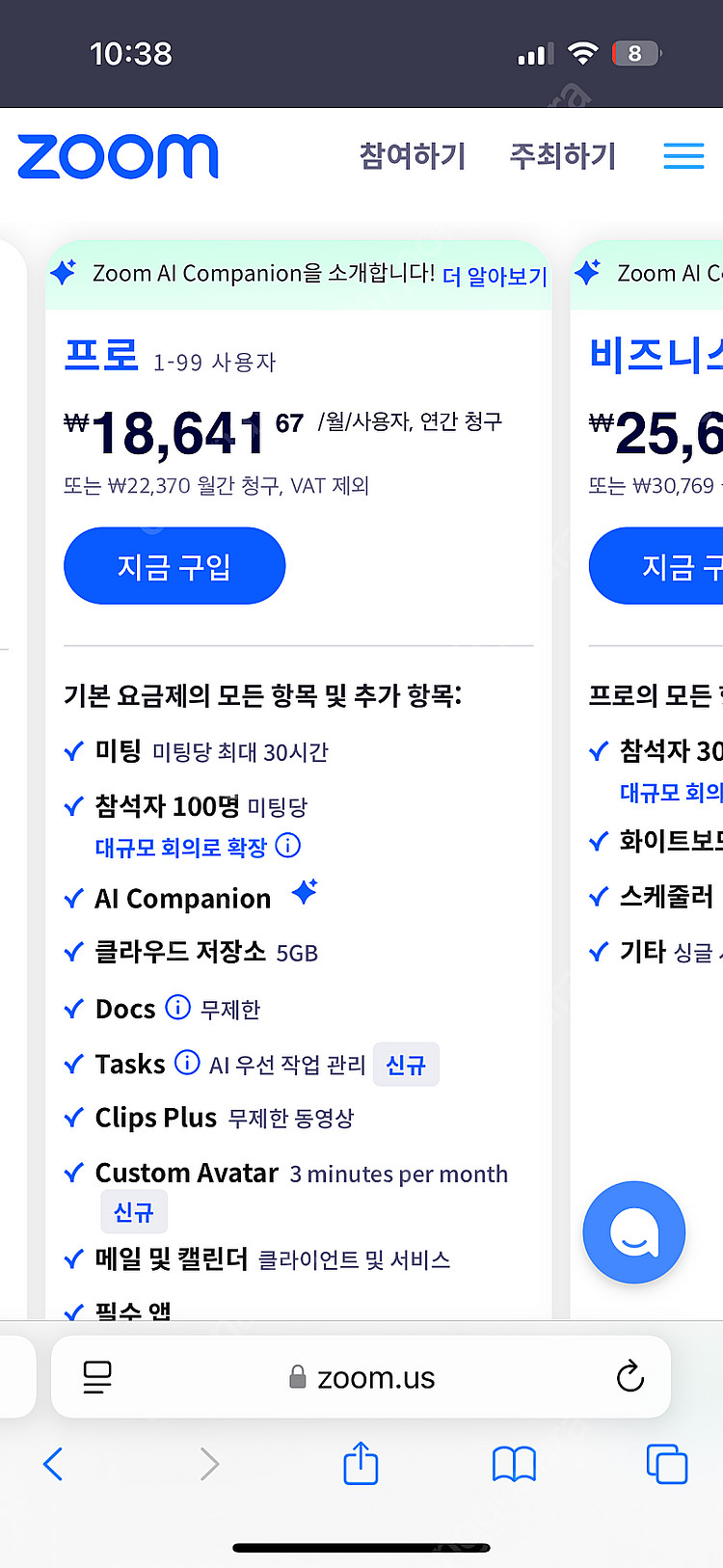This screenshot has height=1568, width=723.
Task: Show all open Safari tabs
Action: click(666, 1464)
